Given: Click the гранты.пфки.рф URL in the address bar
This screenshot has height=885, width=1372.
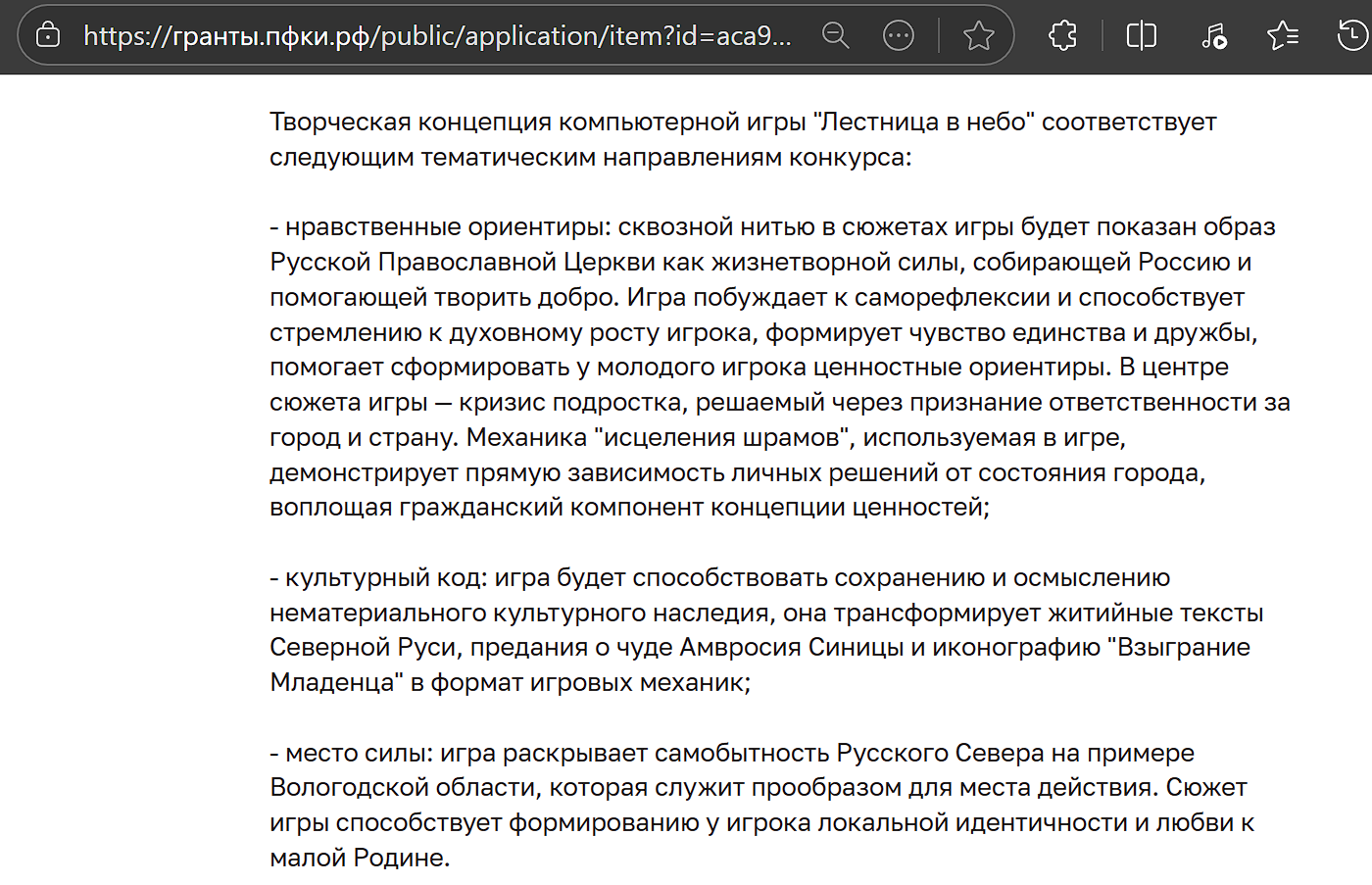Looking at the screenshot, I should 436,36.
